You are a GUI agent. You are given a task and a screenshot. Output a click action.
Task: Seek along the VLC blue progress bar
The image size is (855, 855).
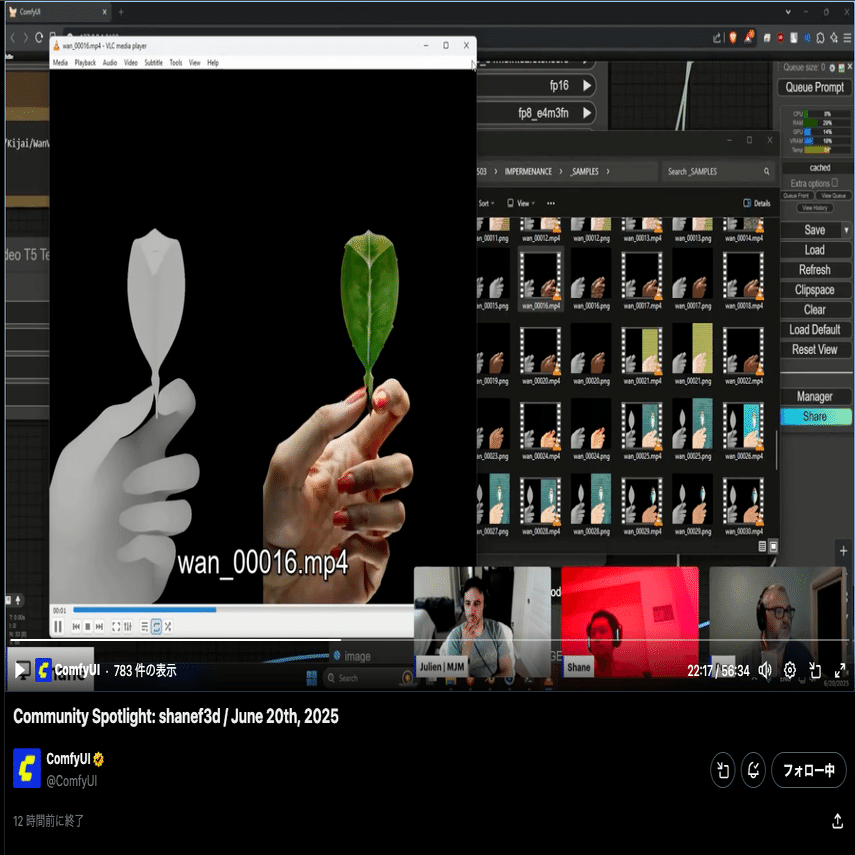[x=242, y=610]
